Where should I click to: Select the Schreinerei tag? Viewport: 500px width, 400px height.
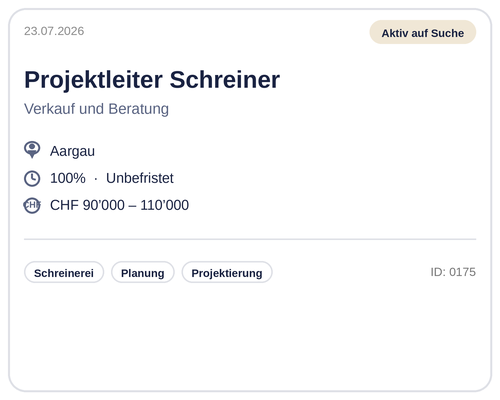(64, 272)
